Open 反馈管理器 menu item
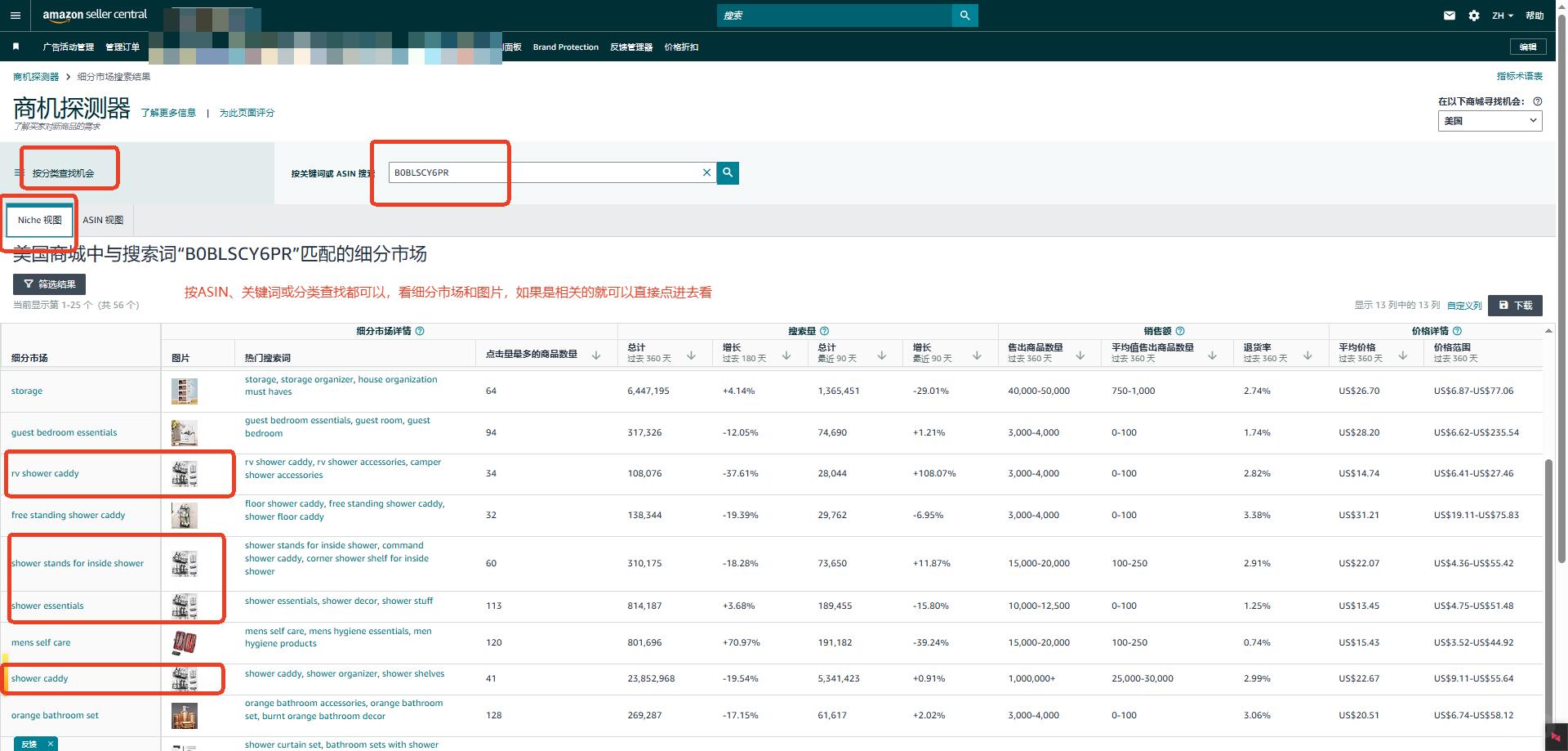The image size is (1568, 751). click(x=631, y=47)
